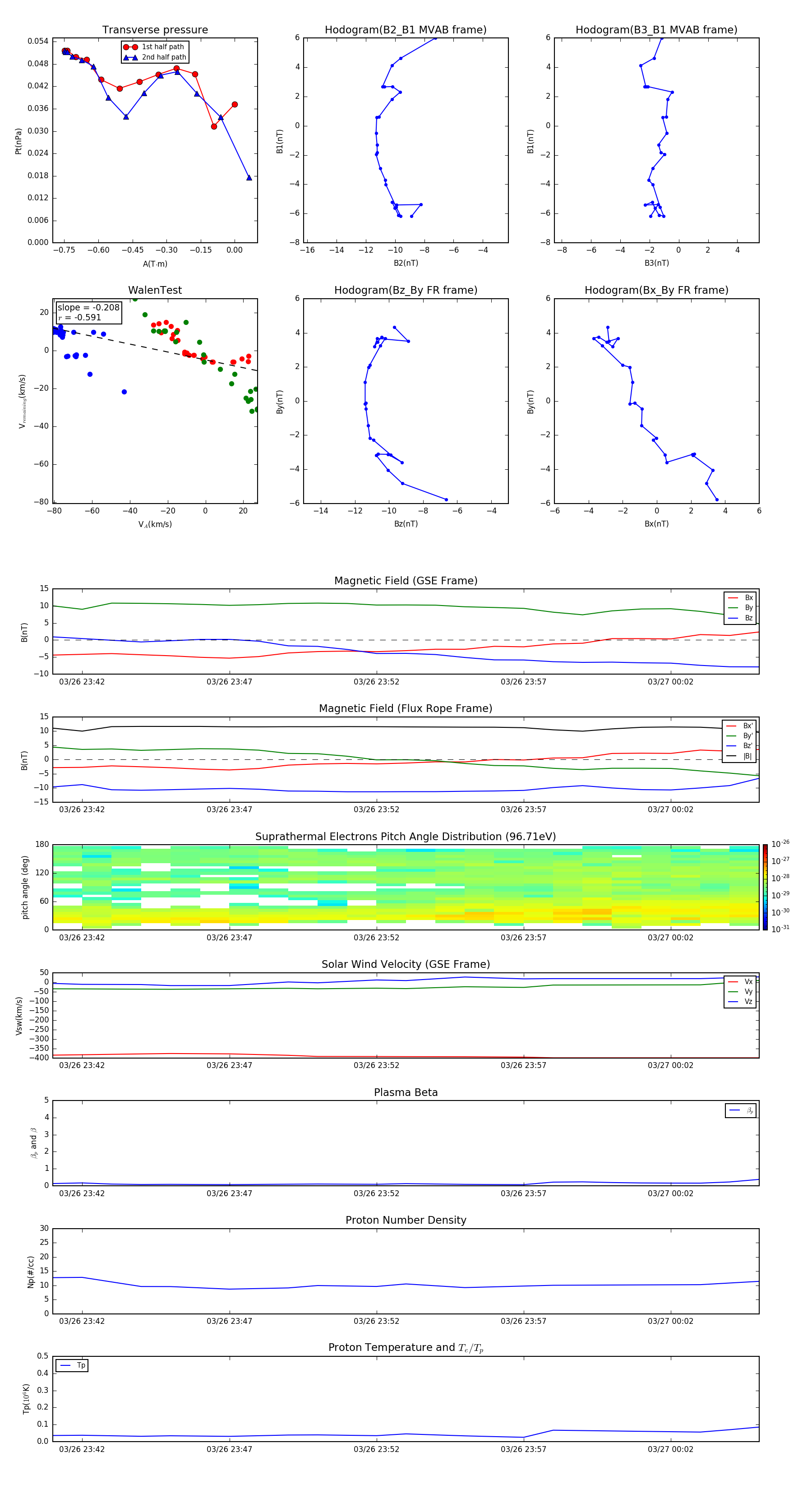Click '03/26 23:42' tick under GSE magnetic field plot
Viewport: 812px width, 1489px height.
(x=82, y=681)
